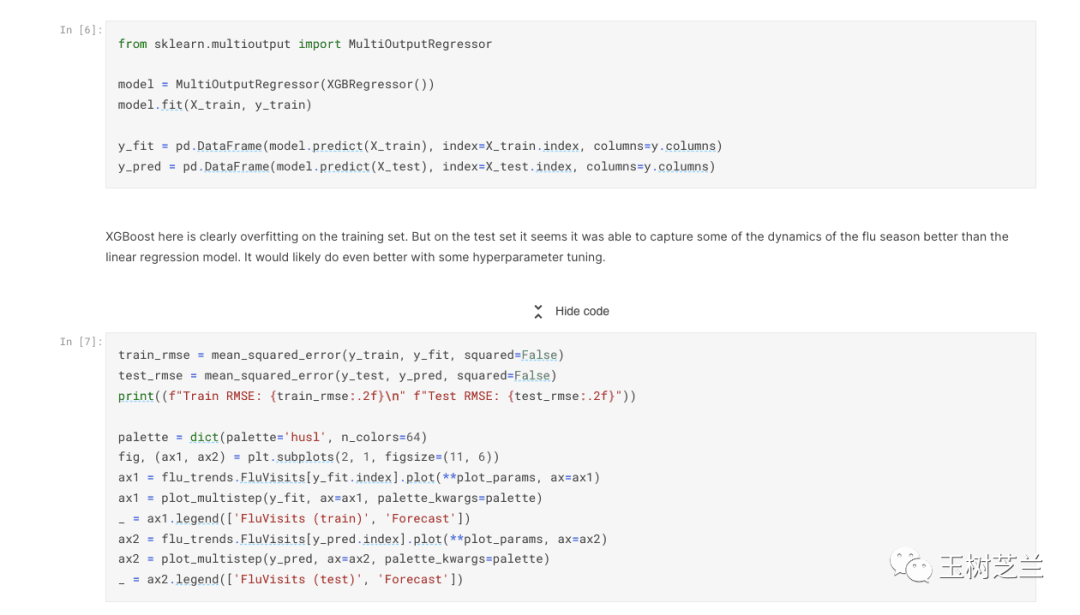Select the In [7] cell prompt

(80, 342)
